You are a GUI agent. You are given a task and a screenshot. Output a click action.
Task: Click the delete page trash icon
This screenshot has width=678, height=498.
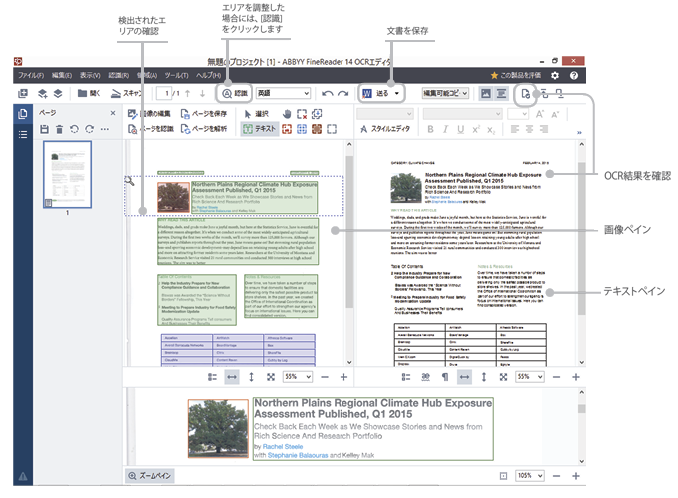(59, 130)
